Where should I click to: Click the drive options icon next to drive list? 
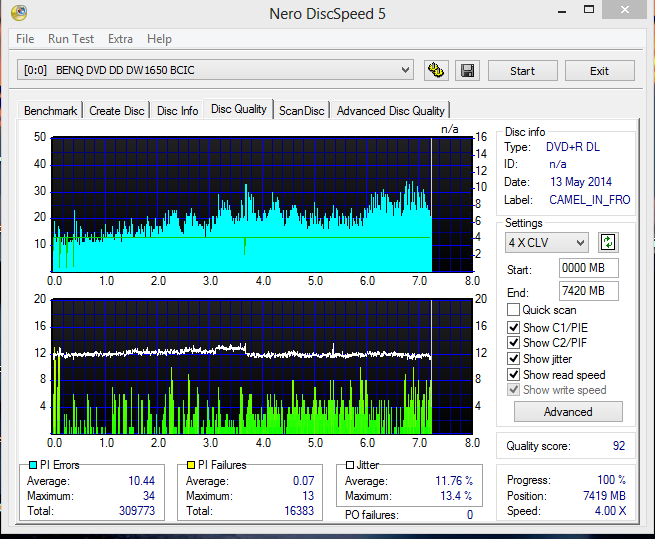point(437,70)
